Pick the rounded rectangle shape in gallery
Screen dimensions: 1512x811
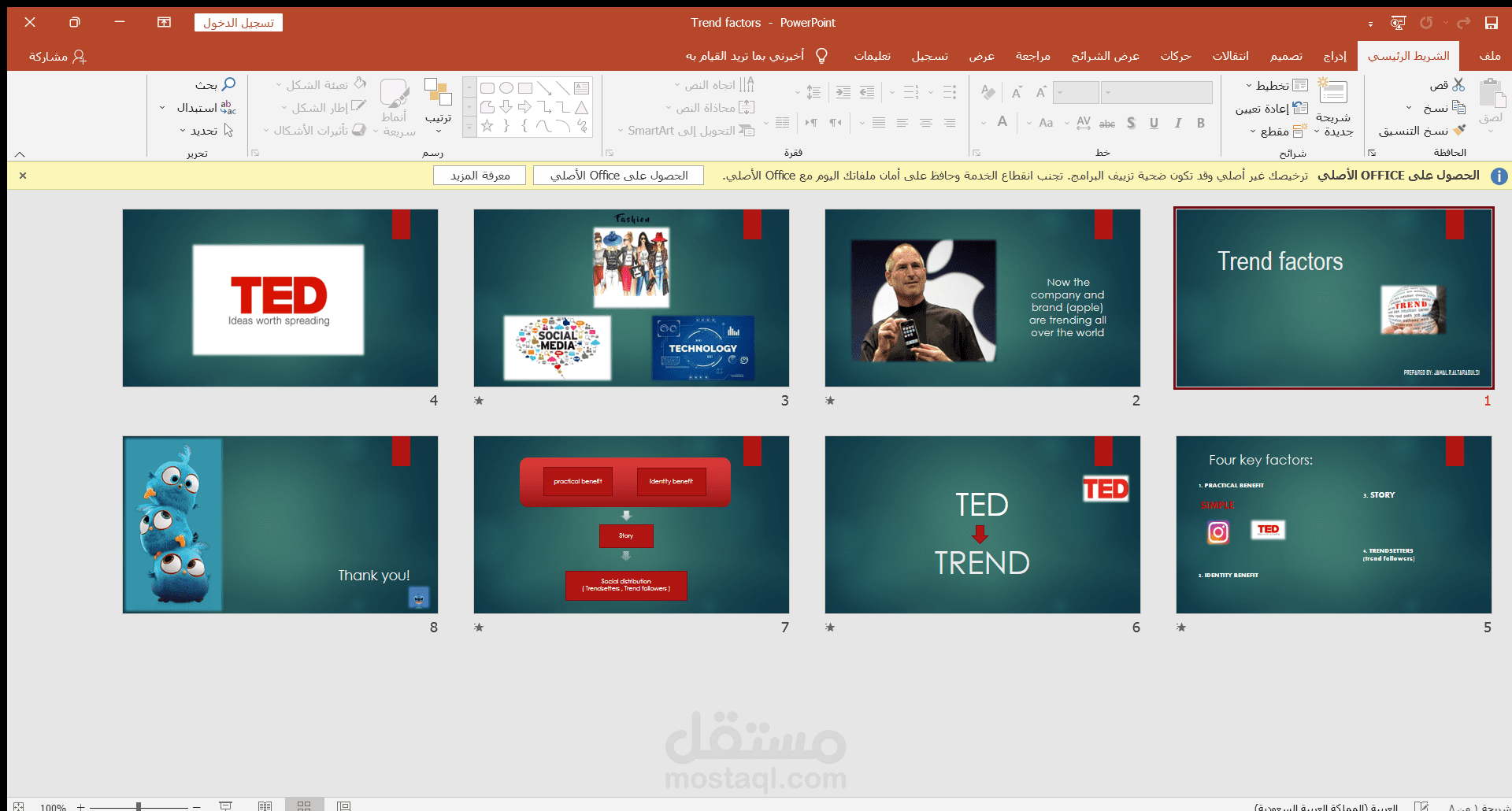pos(487,88)
